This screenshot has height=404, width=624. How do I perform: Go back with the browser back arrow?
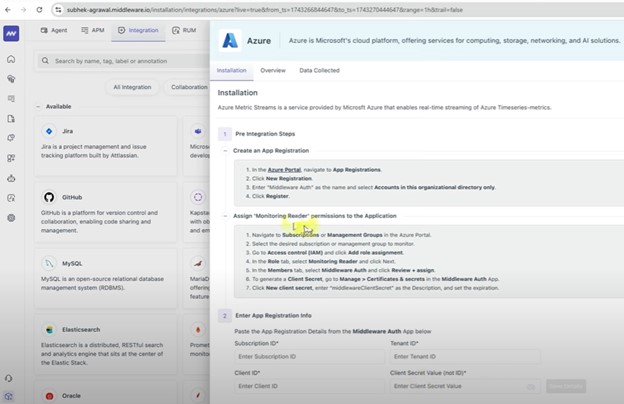tap(8, 10)
